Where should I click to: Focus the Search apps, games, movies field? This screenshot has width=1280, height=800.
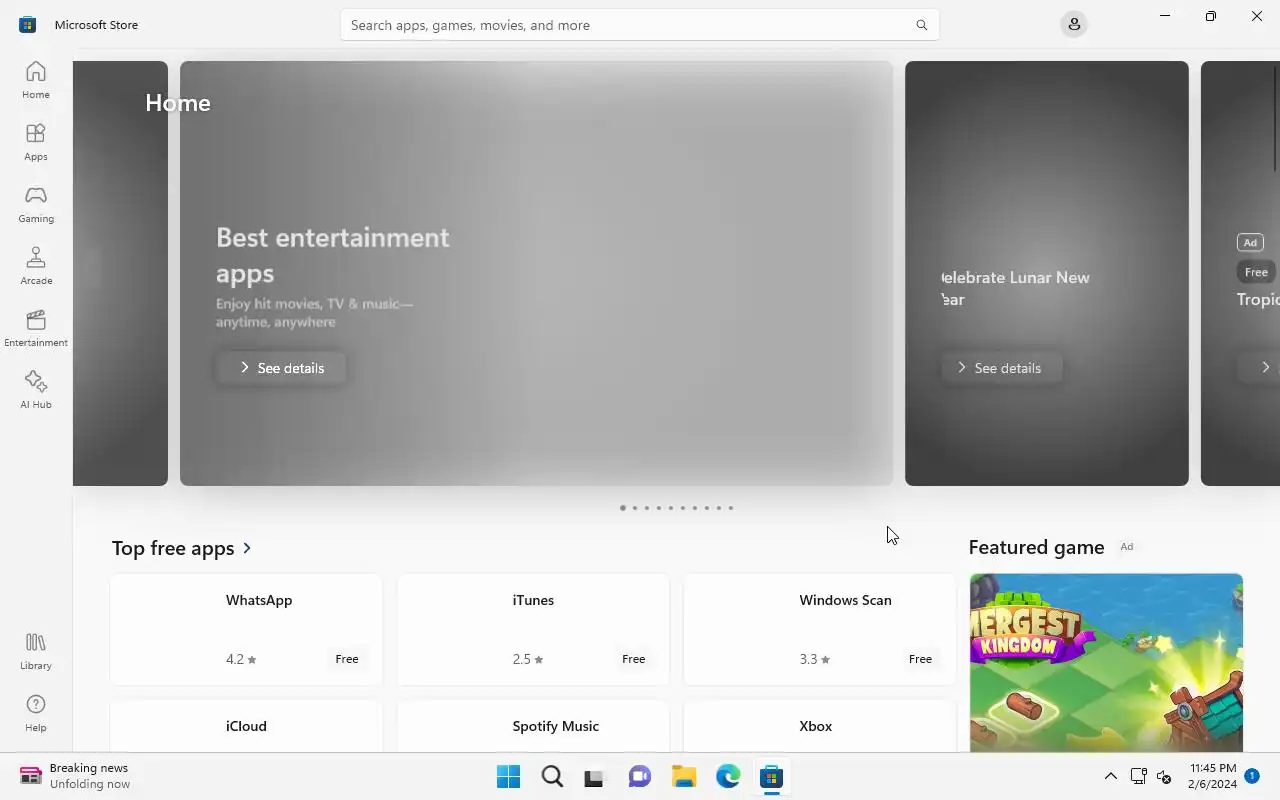point(639,25)
